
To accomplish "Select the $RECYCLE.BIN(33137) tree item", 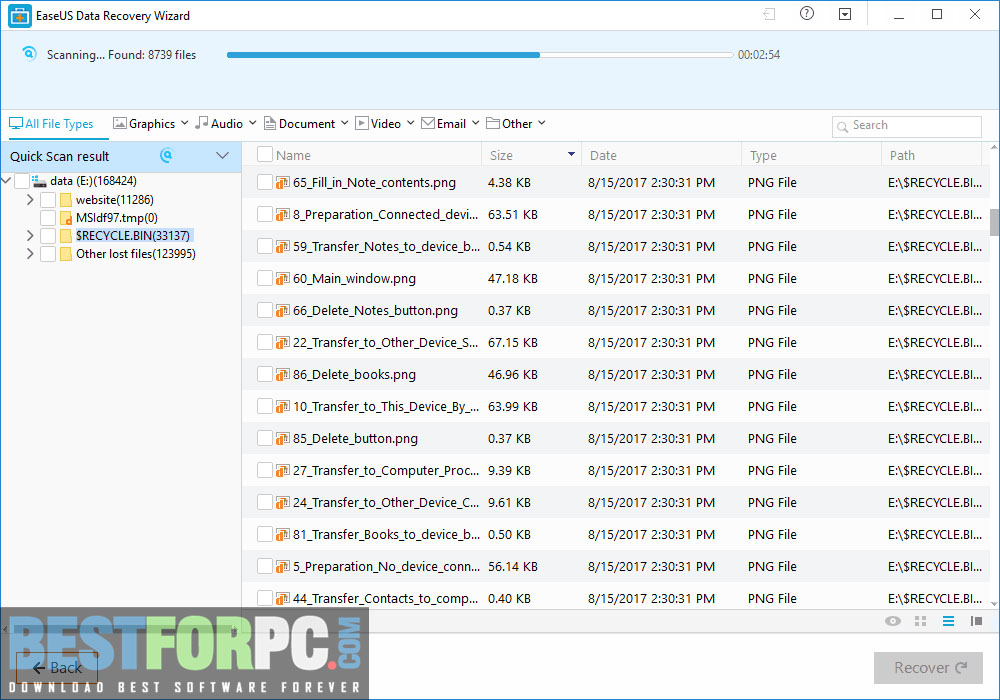I will [x=133, y=236].
